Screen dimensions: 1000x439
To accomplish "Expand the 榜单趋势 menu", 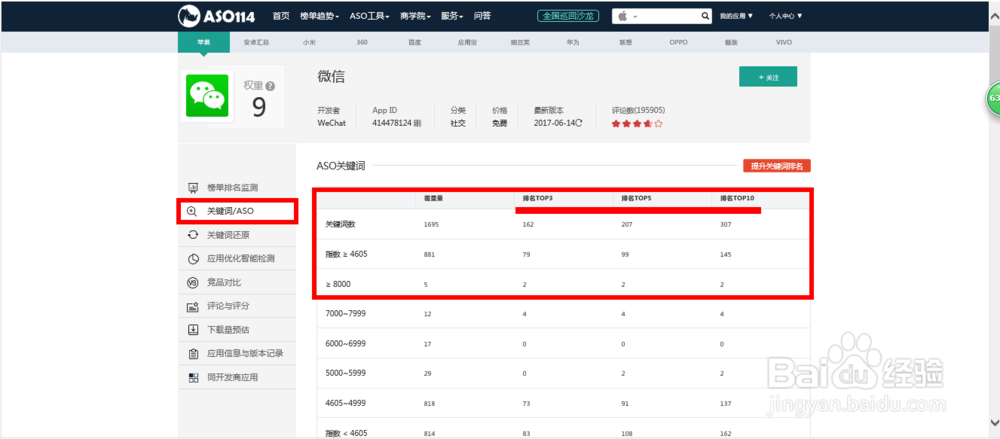I will coord(320,16).
